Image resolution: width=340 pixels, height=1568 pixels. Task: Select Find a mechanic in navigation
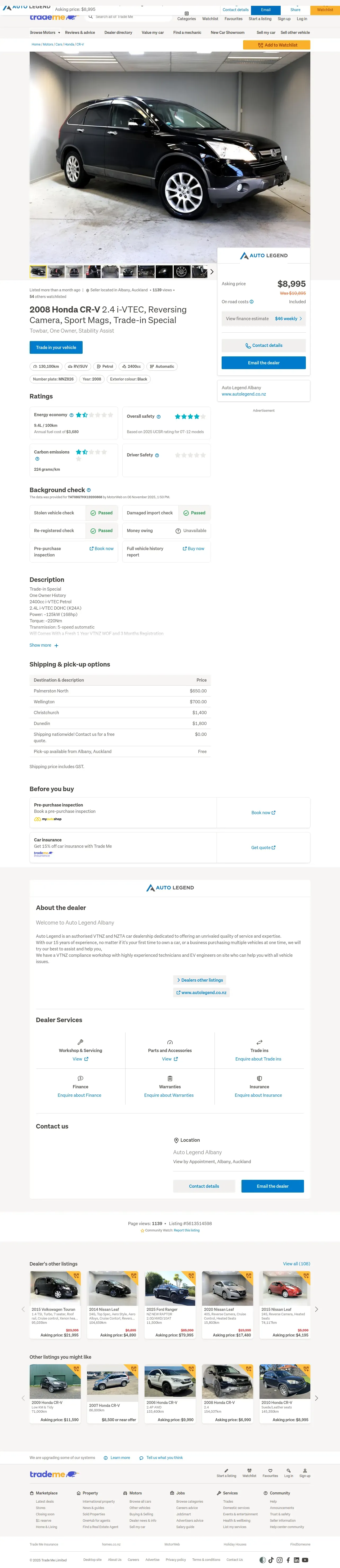pyautogui.click(x=187, y=32)
